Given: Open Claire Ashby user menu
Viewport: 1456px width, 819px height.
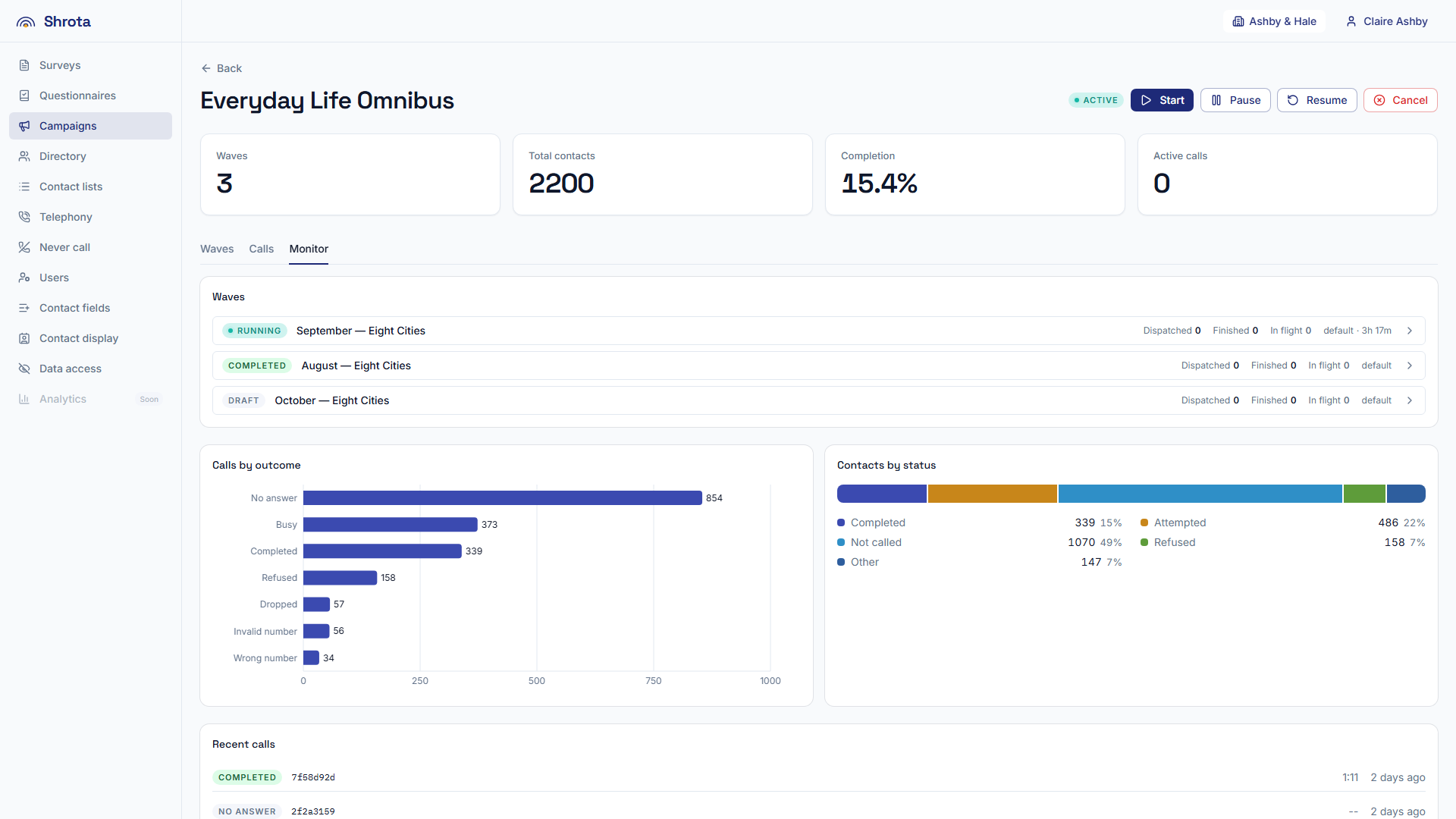Looking at the screenshot, I should click(1387, 21).
